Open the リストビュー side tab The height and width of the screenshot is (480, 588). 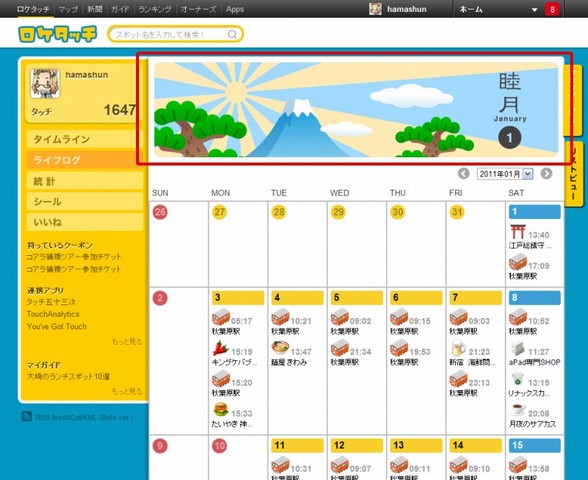pos(573,174)
